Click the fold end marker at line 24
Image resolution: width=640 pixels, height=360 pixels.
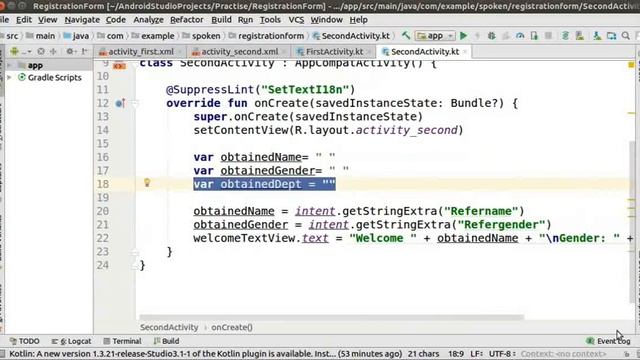135,266
